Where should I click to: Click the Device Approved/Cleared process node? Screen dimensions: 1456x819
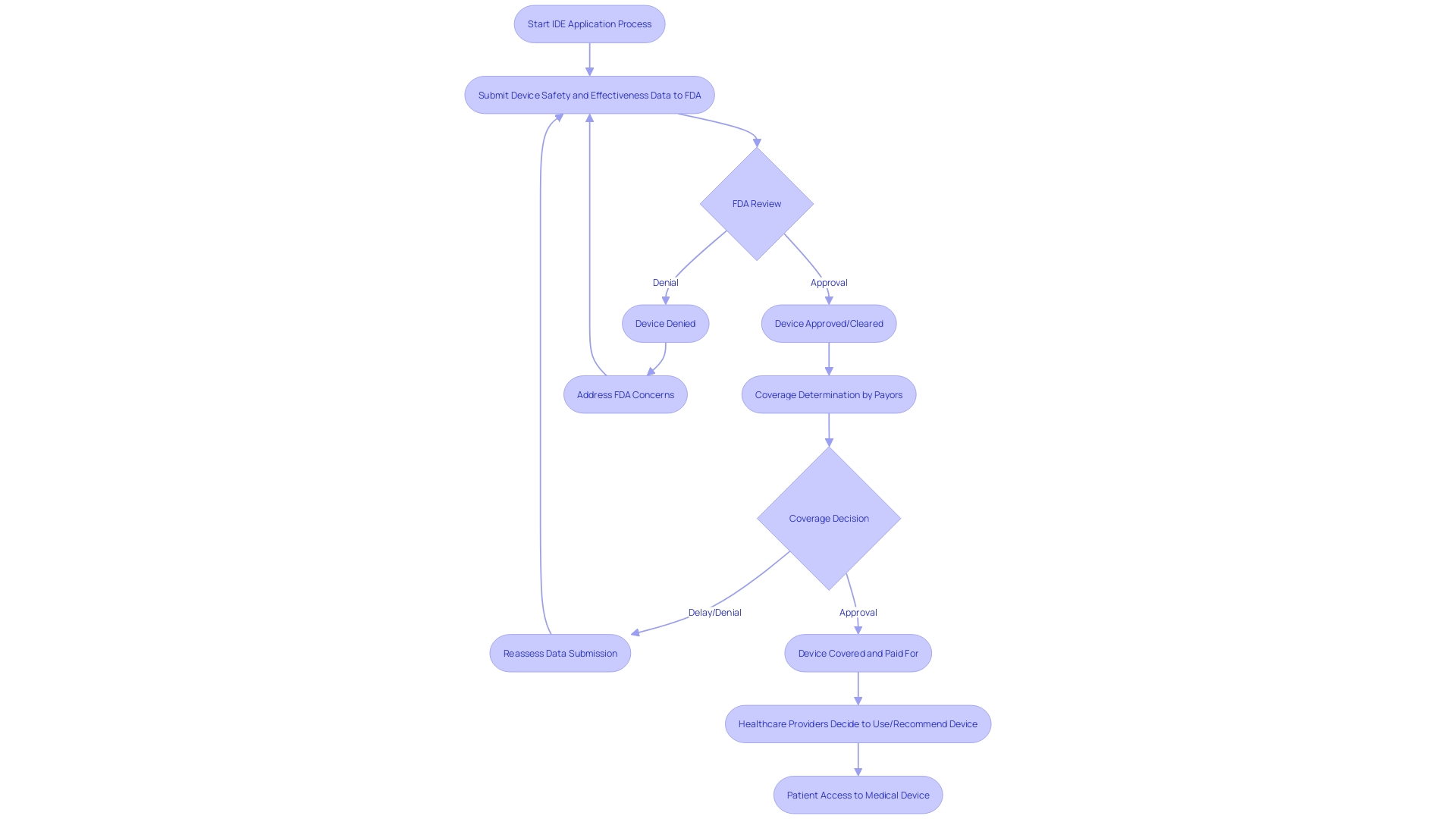click(828, 323)
